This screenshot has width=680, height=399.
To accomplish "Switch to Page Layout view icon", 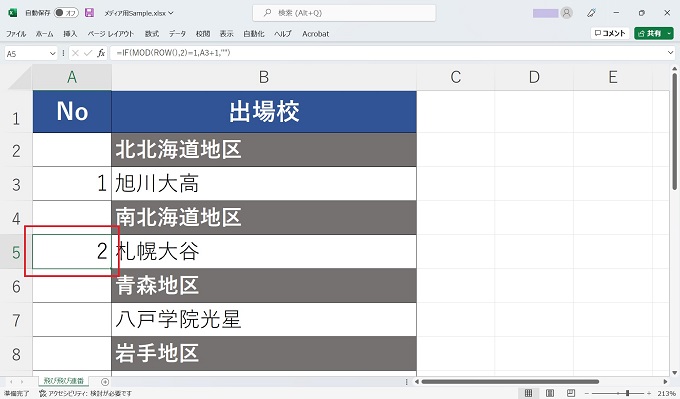I will 549,393.
